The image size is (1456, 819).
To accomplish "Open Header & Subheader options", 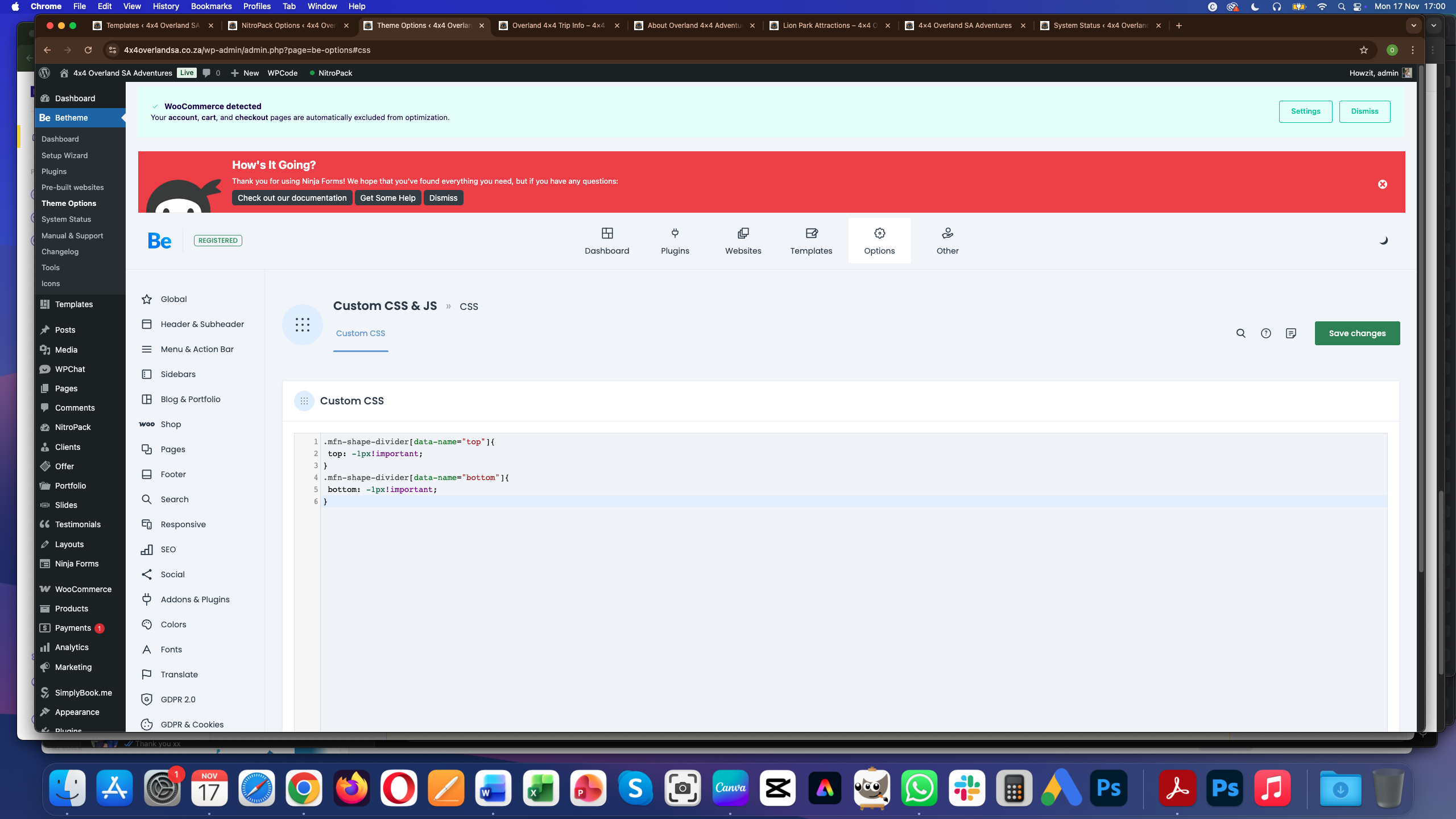I will (202, 324).
